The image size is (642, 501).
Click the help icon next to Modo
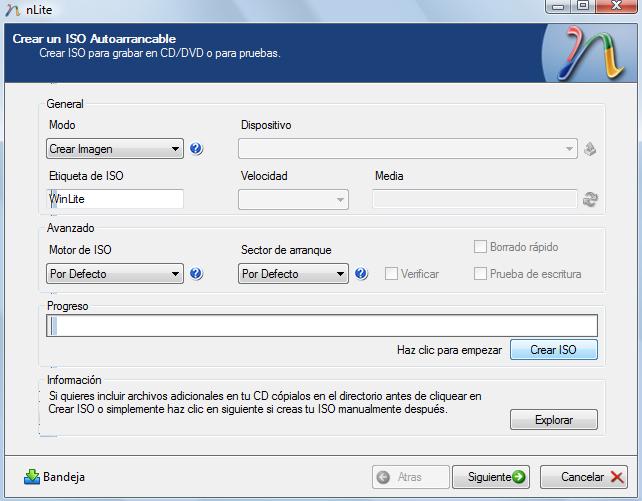[196, 149]
